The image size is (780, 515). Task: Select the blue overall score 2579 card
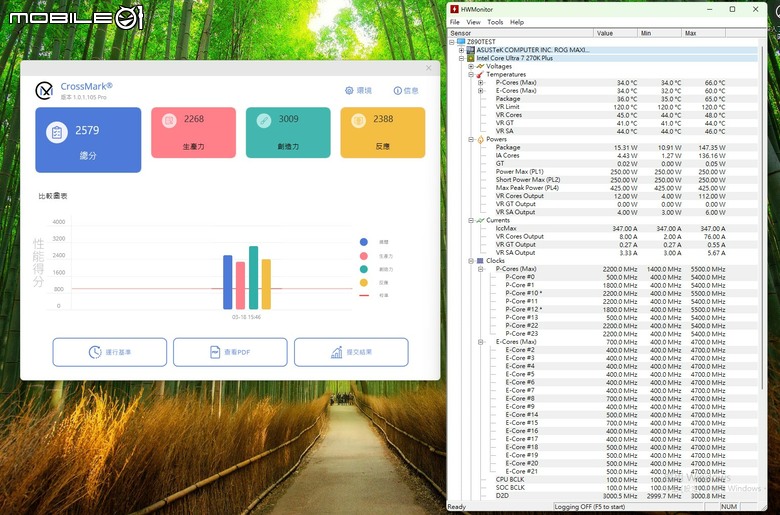pos(88,140)
